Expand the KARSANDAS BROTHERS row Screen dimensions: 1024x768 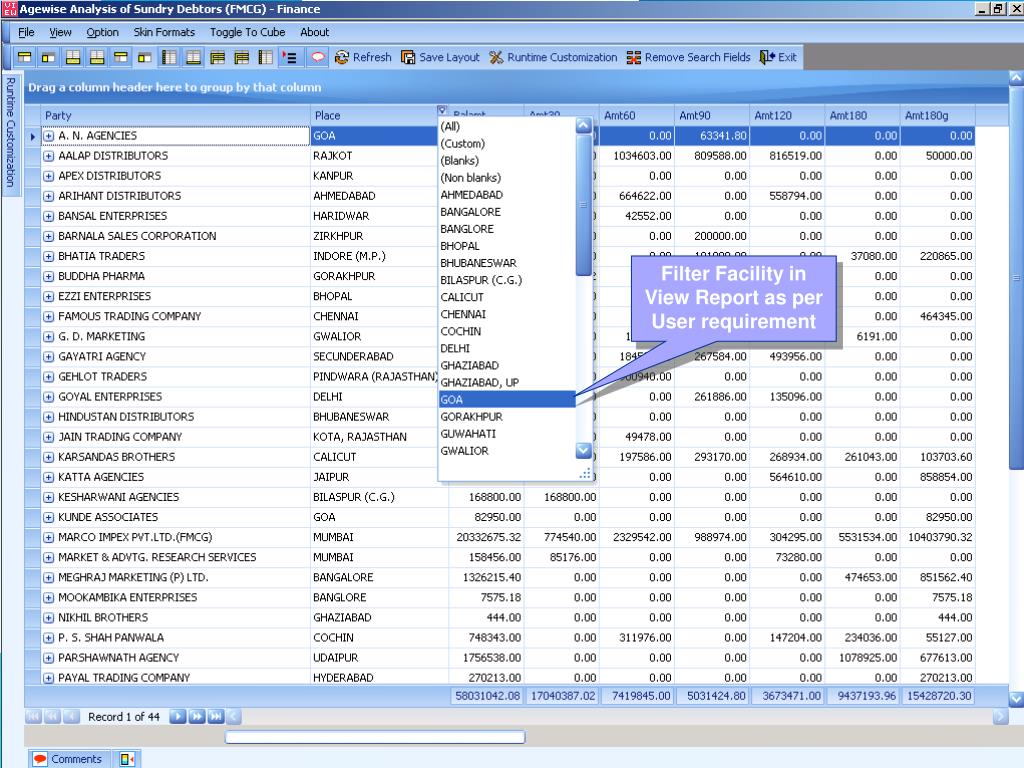coord(48,457)
